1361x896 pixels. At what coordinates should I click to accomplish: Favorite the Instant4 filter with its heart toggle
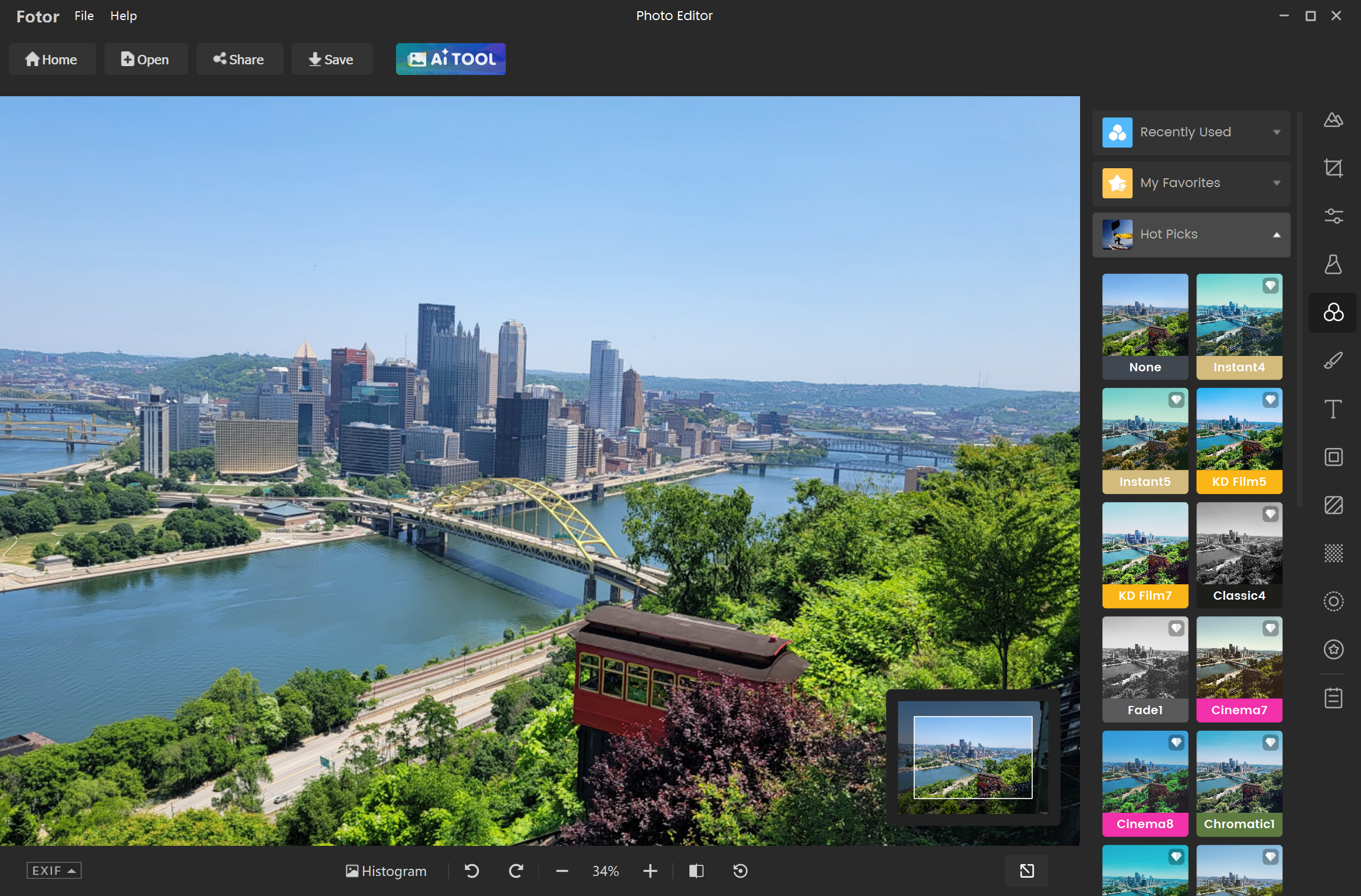click(x=1271, y=285)
